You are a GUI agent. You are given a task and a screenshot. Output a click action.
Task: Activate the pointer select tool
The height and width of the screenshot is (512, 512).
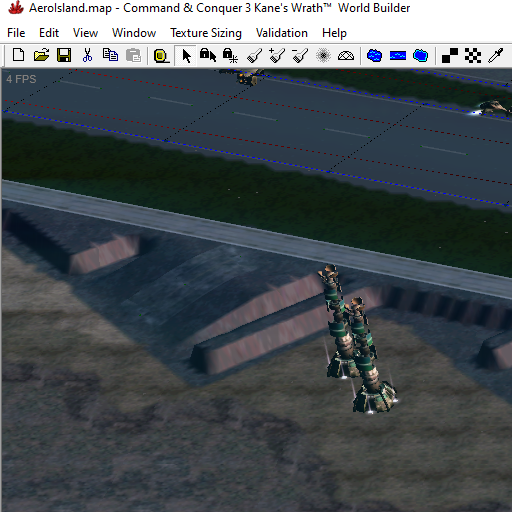(186, 56)
